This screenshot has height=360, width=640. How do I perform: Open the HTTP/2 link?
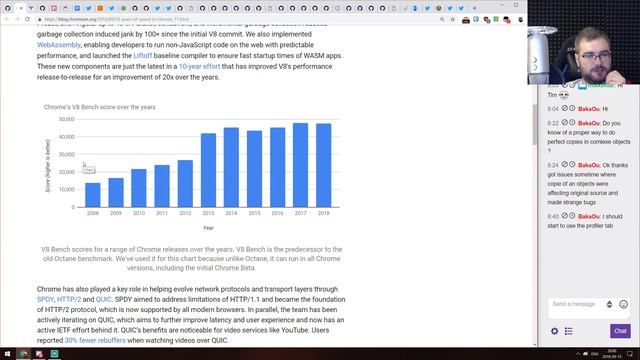[x=69, y=299]
